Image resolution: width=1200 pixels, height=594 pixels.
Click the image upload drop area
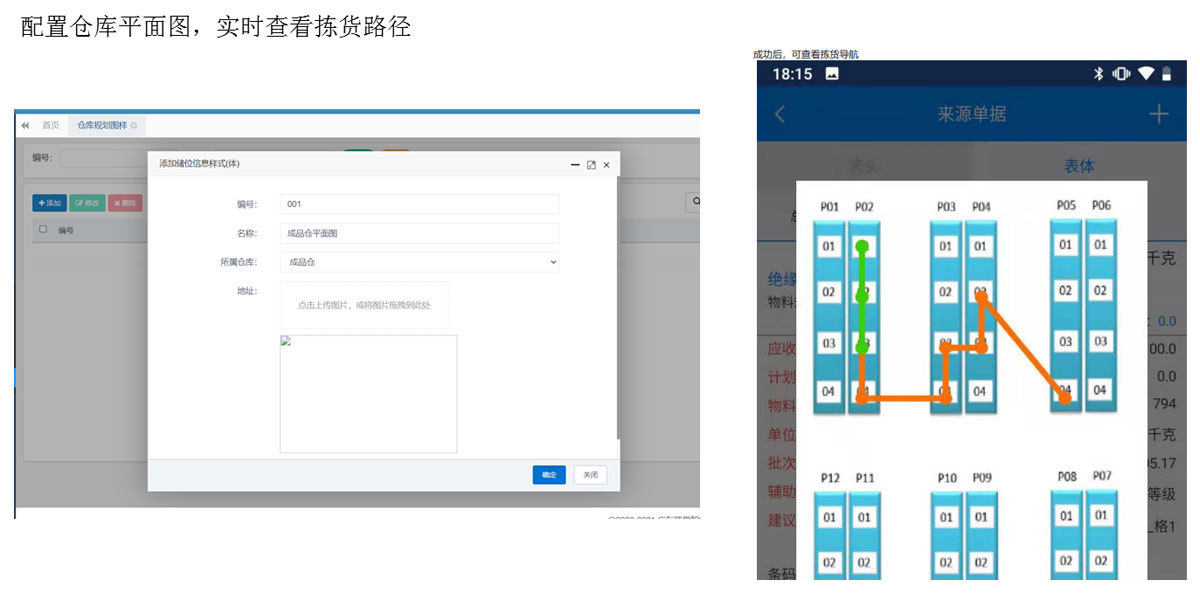coord(364,305)
